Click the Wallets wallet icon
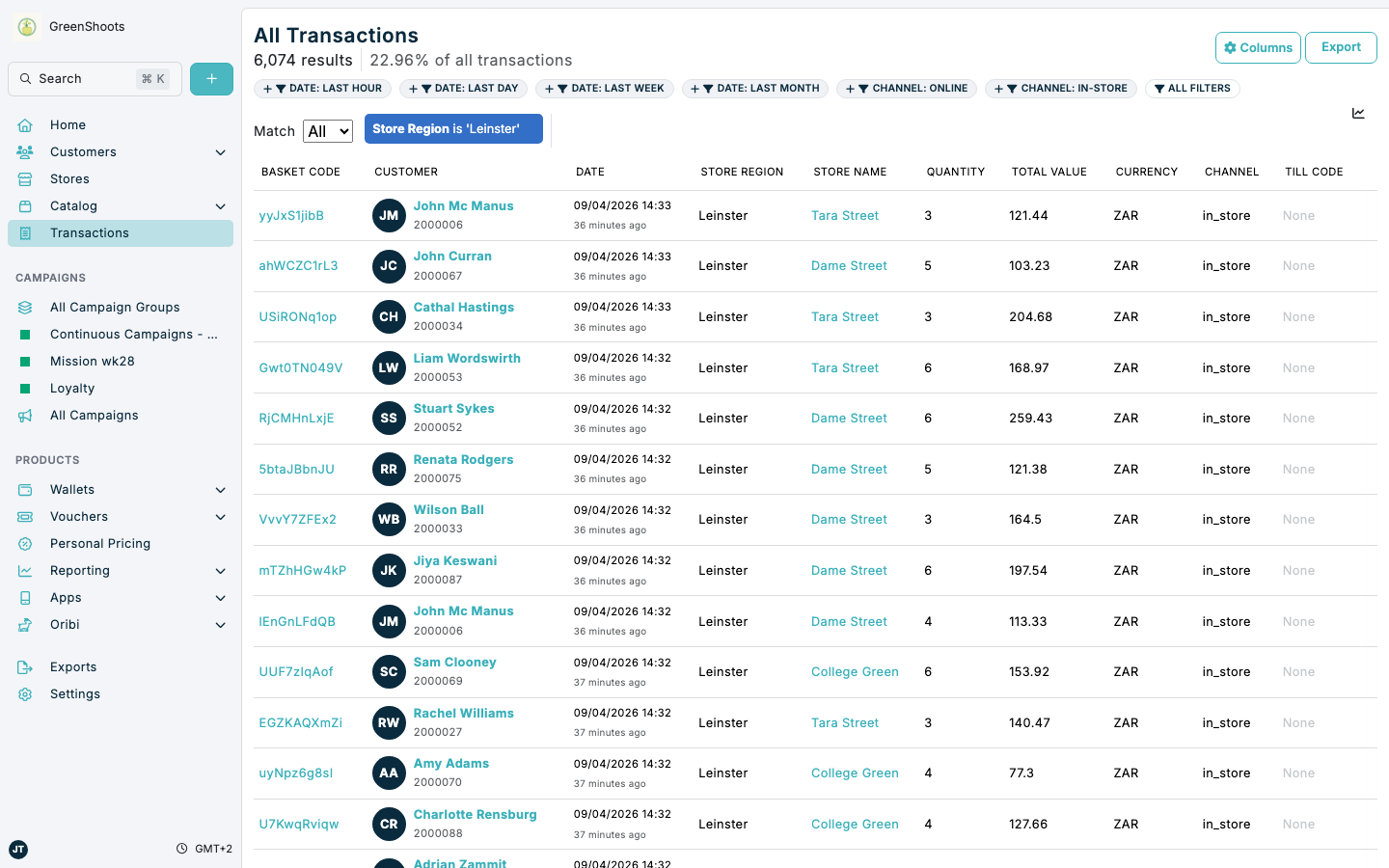Screen dimensions: 1389x868 click(26, 489)
